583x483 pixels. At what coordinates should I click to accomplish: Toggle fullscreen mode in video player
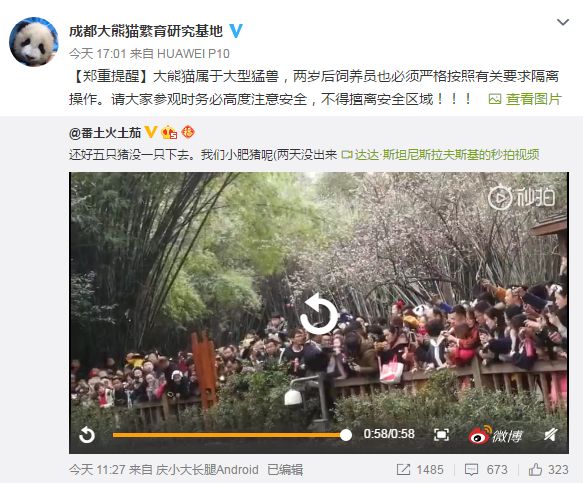coord(441,435)
